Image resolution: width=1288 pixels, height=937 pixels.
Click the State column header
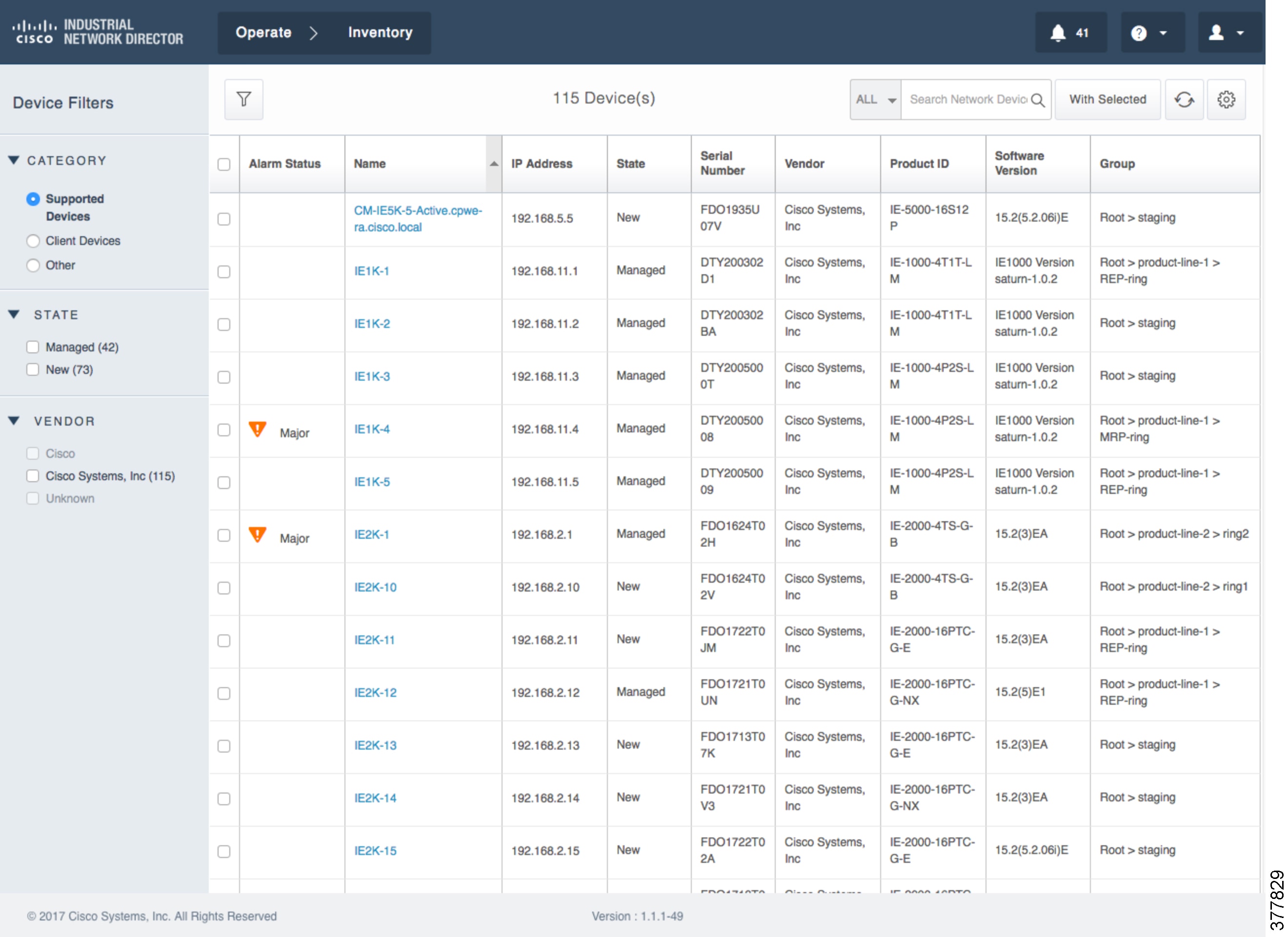click(630, 163)
